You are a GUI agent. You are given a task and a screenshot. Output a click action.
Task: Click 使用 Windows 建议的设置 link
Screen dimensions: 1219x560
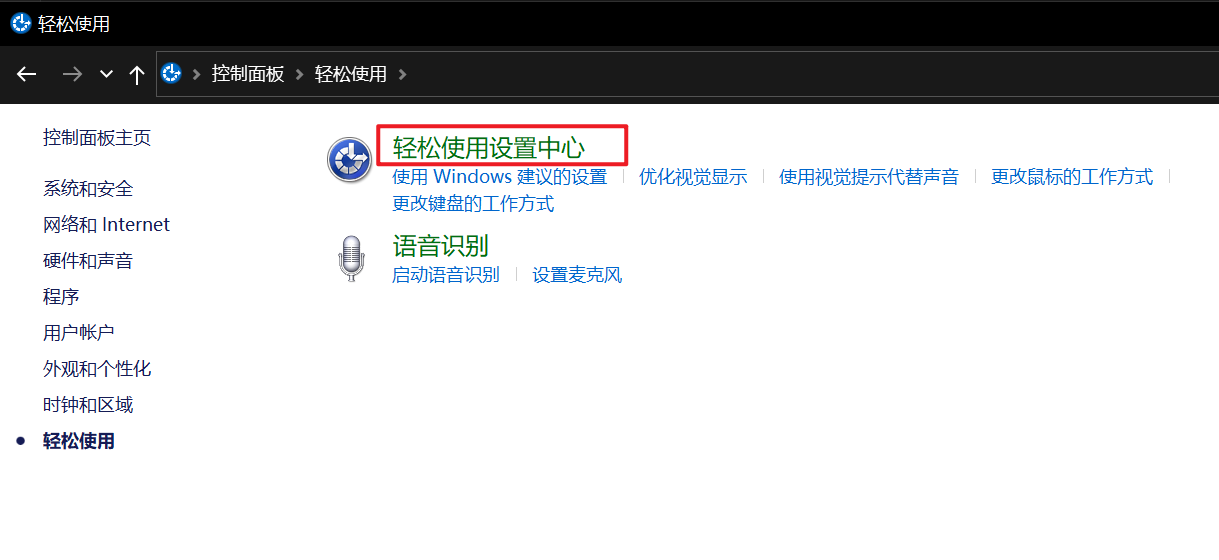tap(499, 177)
